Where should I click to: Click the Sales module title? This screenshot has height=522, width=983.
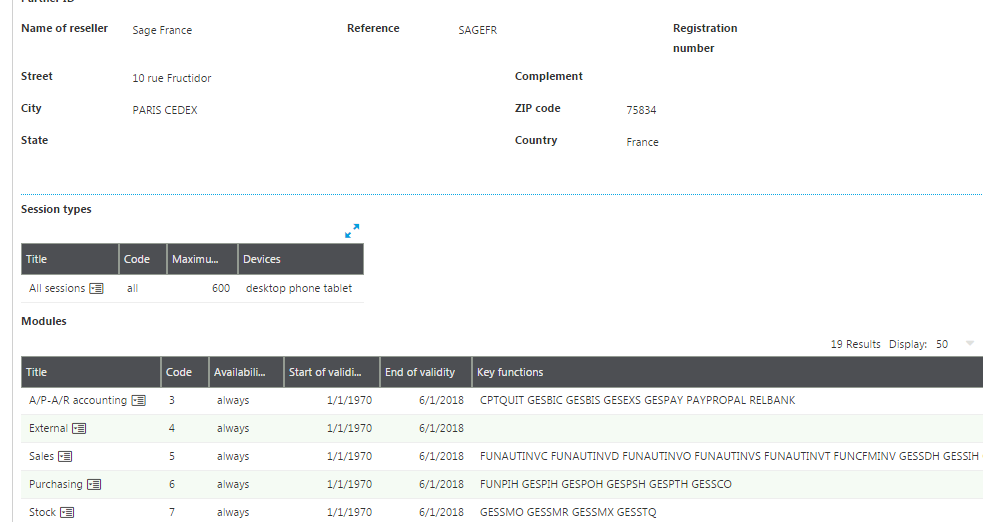click(41, 456)
